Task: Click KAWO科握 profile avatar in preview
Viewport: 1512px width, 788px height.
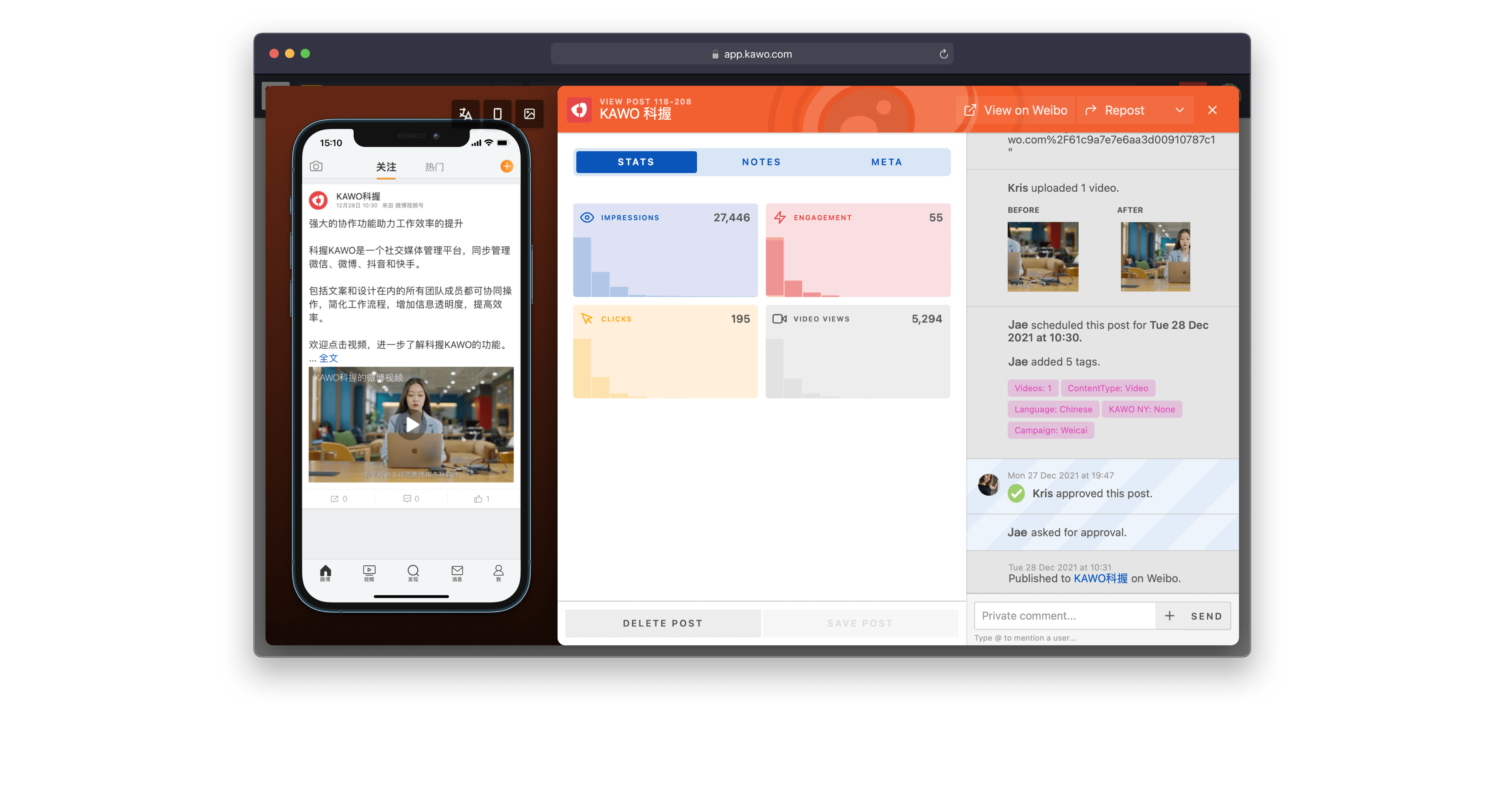Action: [x=318, y=200]
